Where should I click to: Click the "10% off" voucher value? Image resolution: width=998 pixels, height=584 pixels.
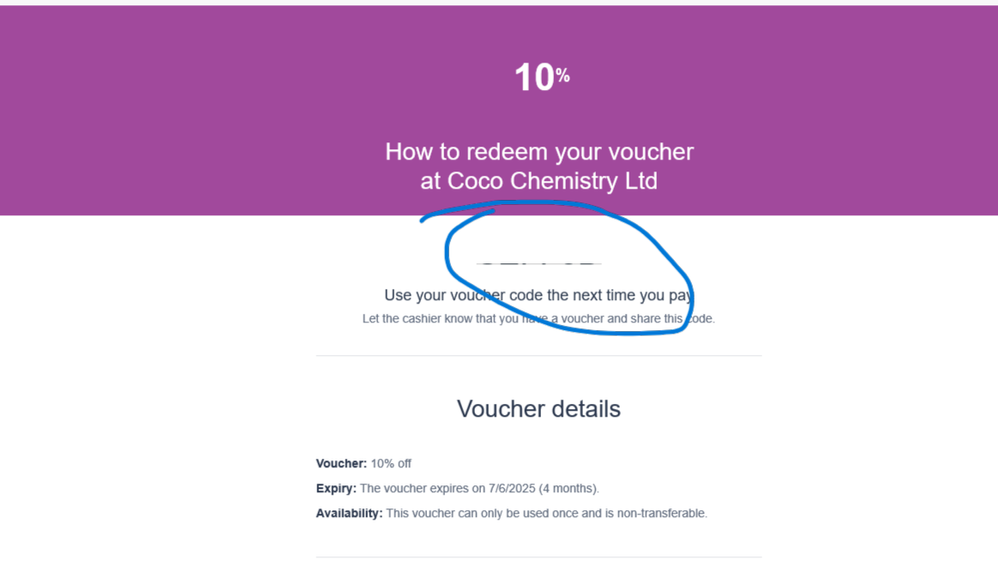(x=391, y=464)
